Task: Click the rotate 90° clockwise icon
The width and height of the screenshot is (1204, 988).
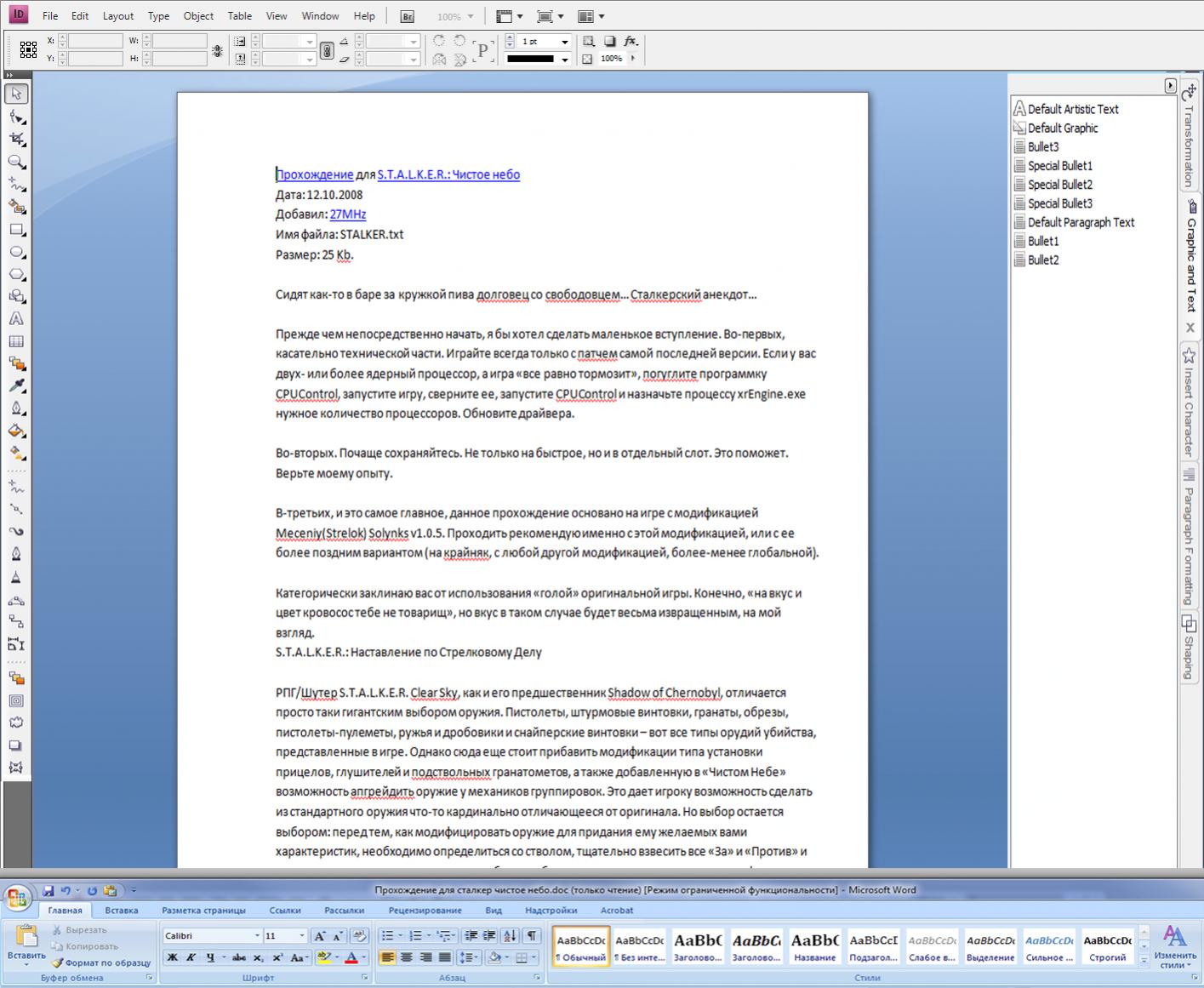Action: pyautogui.click(x=439, y=41)
